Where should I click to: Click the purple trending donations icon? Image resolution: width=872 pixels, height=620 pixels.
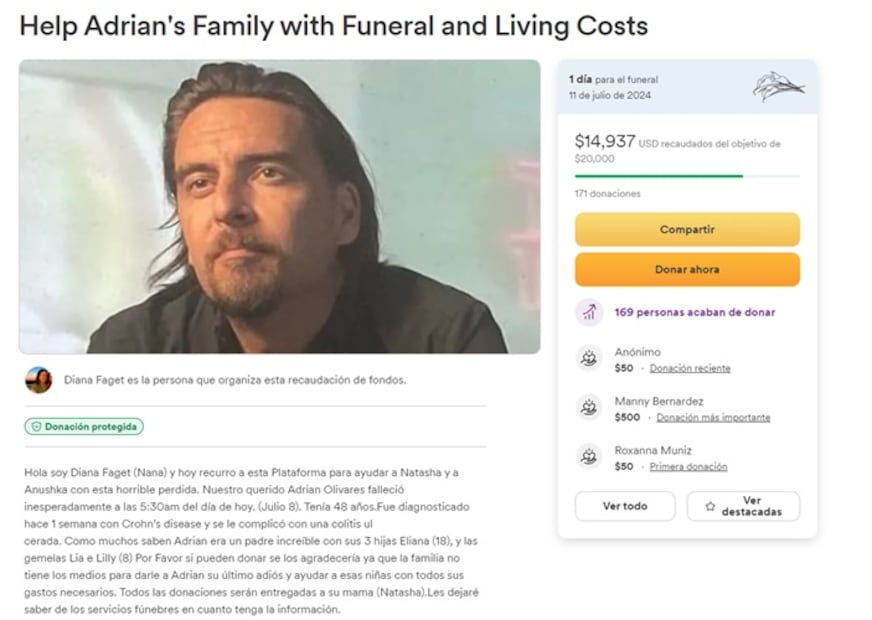click(589, 312)
